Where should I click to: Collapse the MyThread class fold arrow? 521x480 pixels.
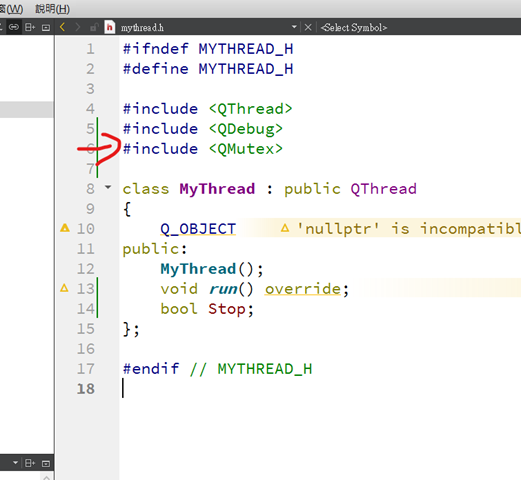pos(108,187)
